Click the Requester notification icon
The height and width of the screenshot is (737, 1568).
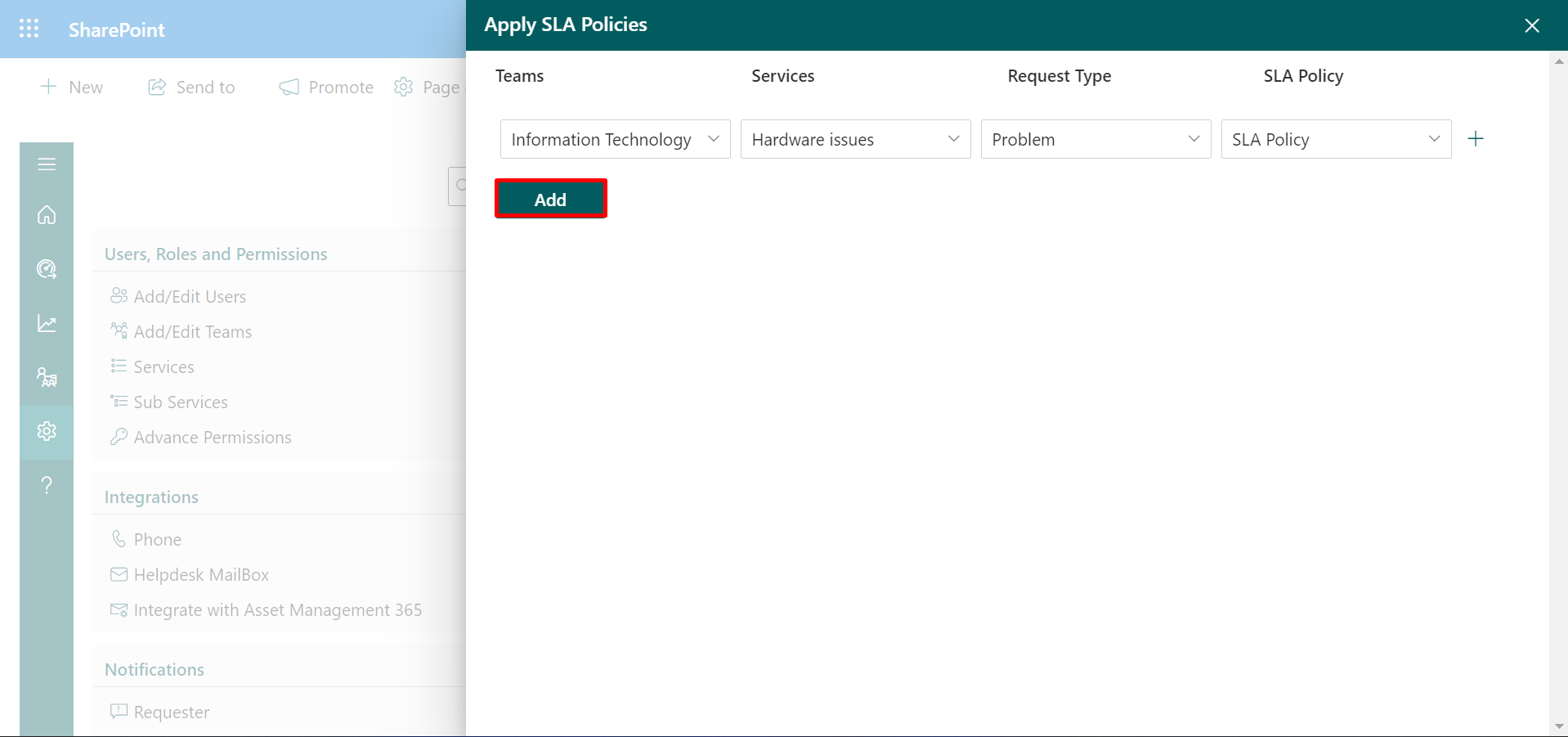tap(119, 711)
